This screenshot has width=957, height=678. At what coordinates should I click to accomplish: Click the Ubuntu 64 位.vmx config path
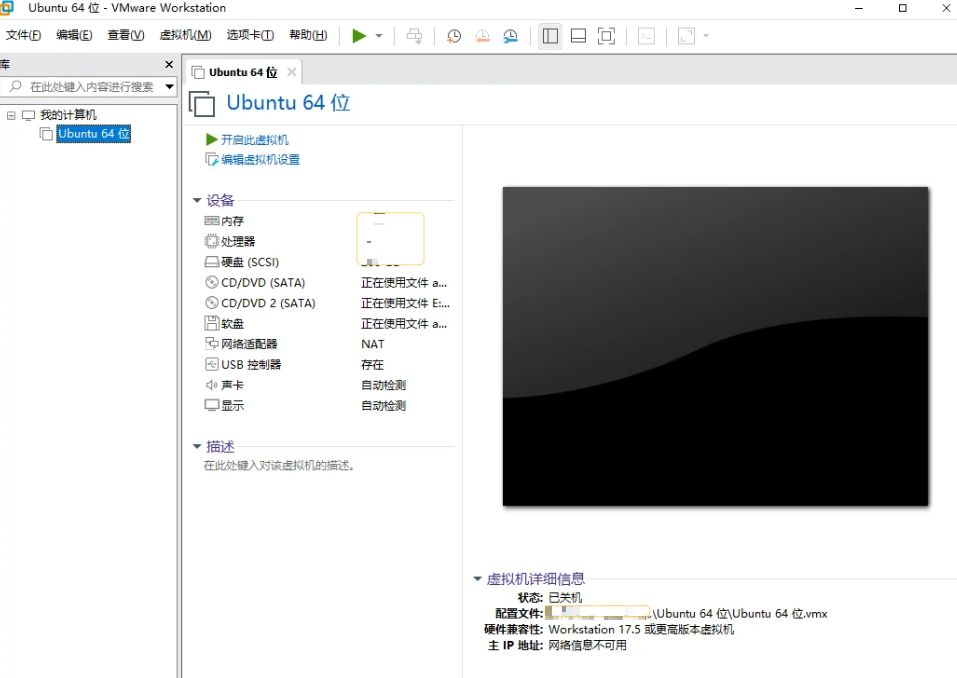tap(739, 614)
